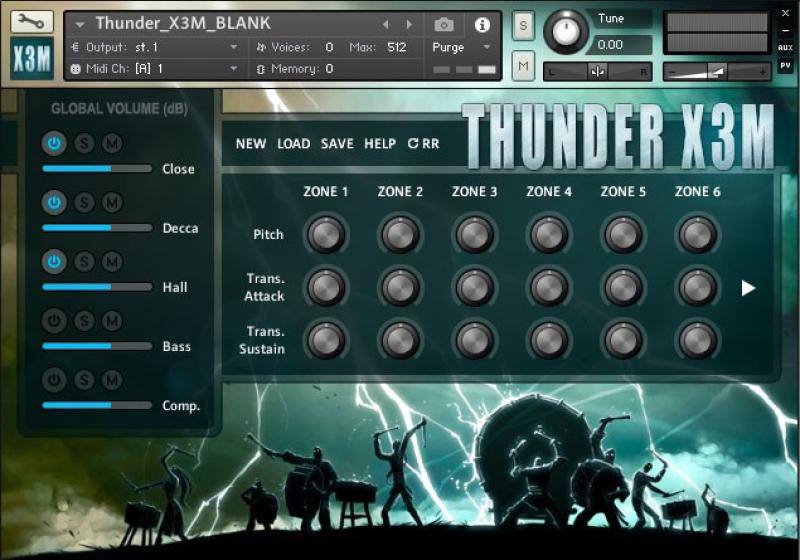The height and width of the screenshot is (560, 800).
Task: Mute the instrument with header M button
Action: coord(523,65)
